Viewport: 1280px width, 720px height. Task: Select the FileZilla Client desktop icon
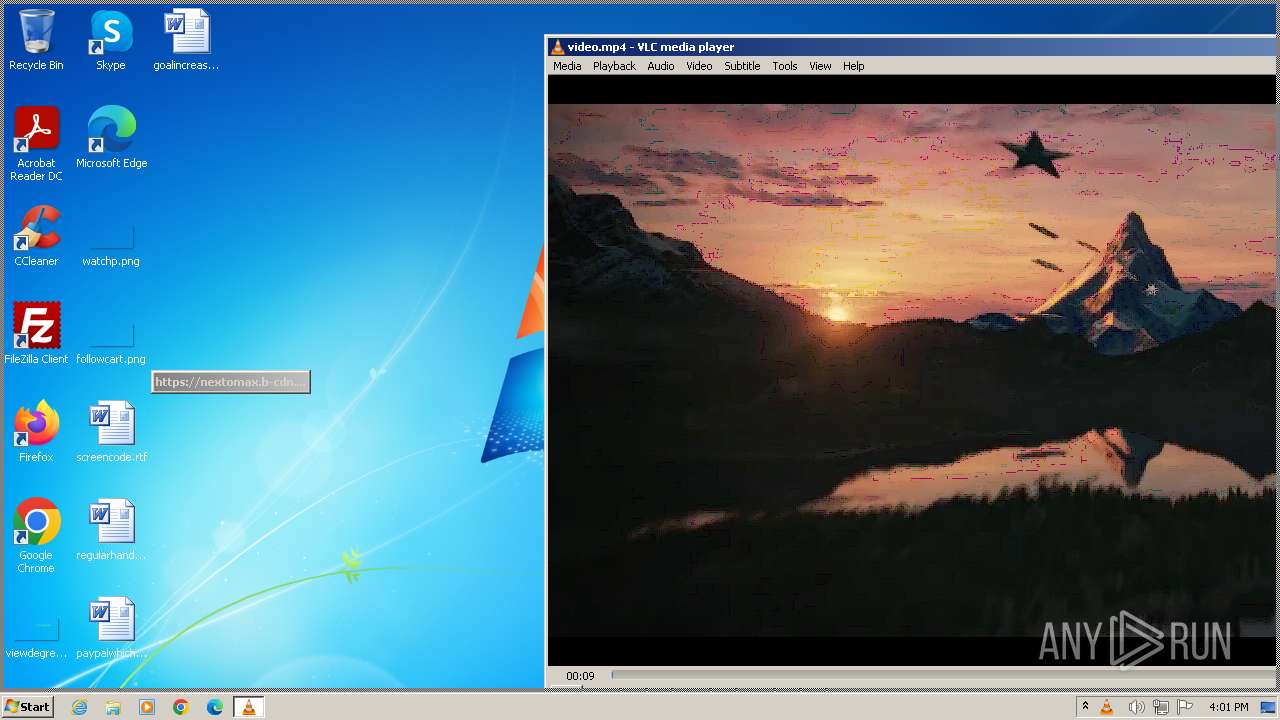36,334
